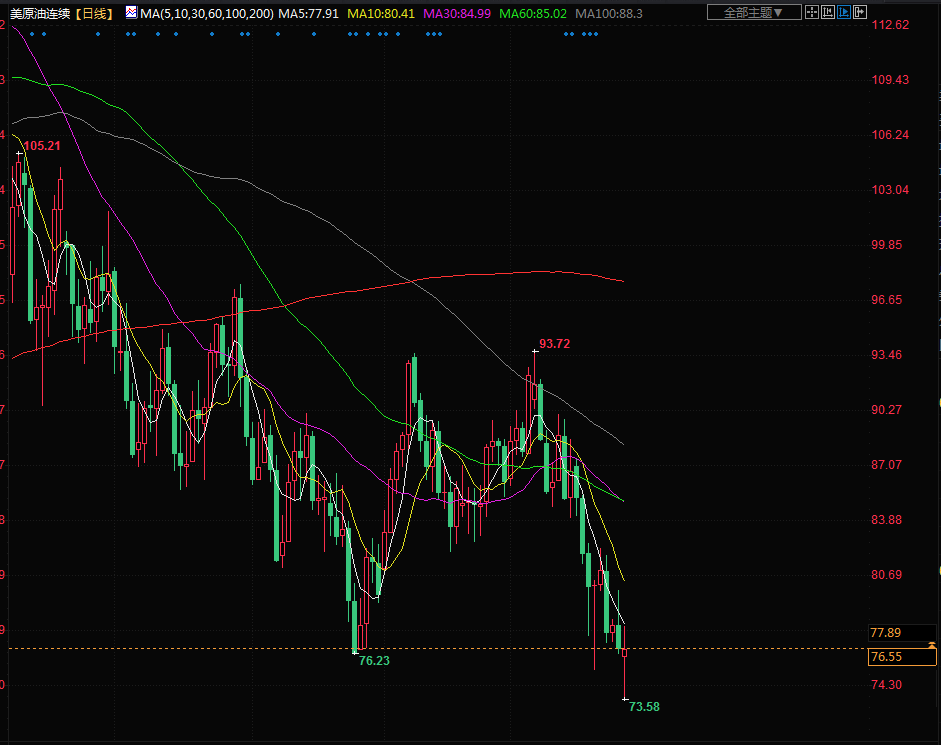Viewport: 941px width, 745px height.
Task: Activate the crosshair move icon
Action: (812, 13)
